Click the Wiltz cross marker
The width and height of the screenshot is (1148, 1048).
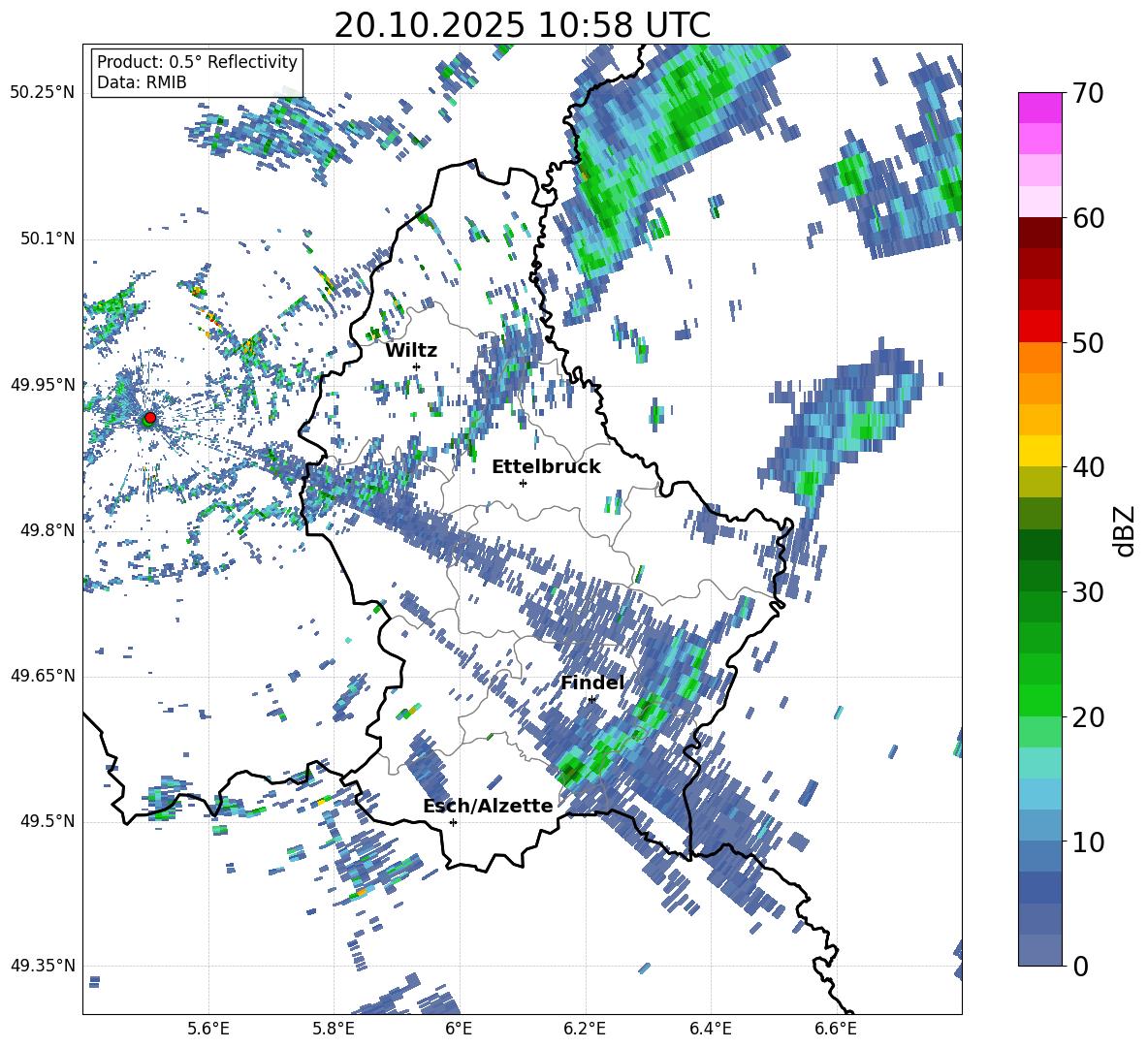[417, 366]
